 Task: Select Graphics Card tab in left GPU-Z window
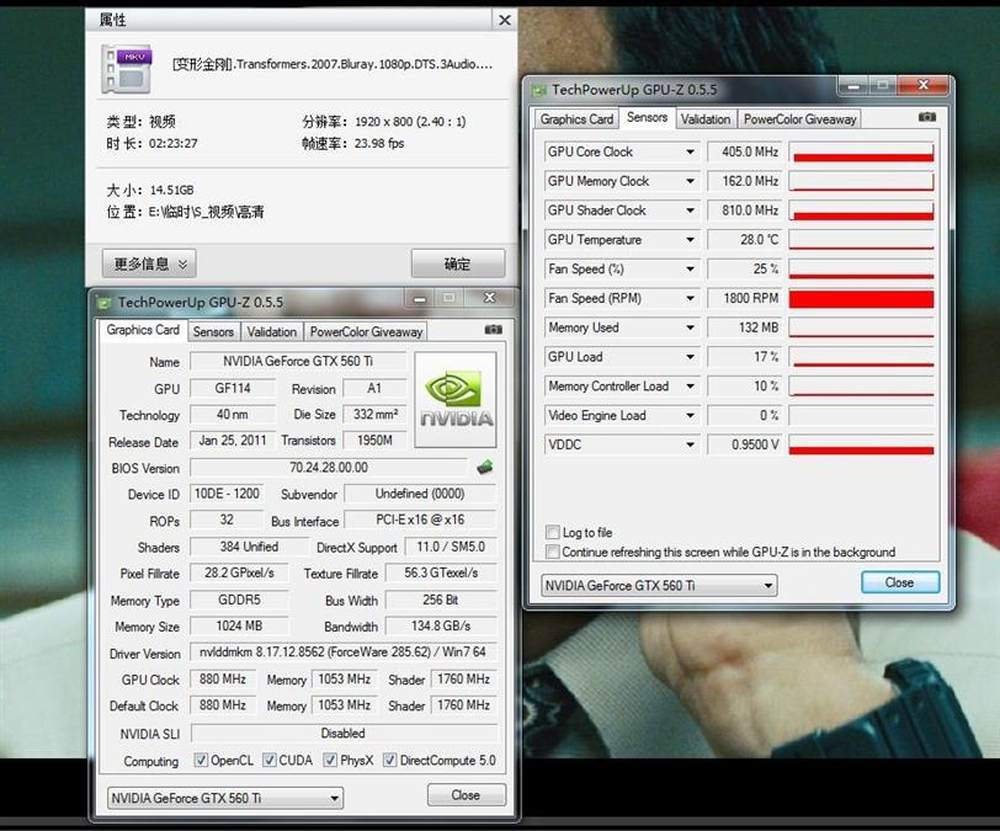[143, 330]
